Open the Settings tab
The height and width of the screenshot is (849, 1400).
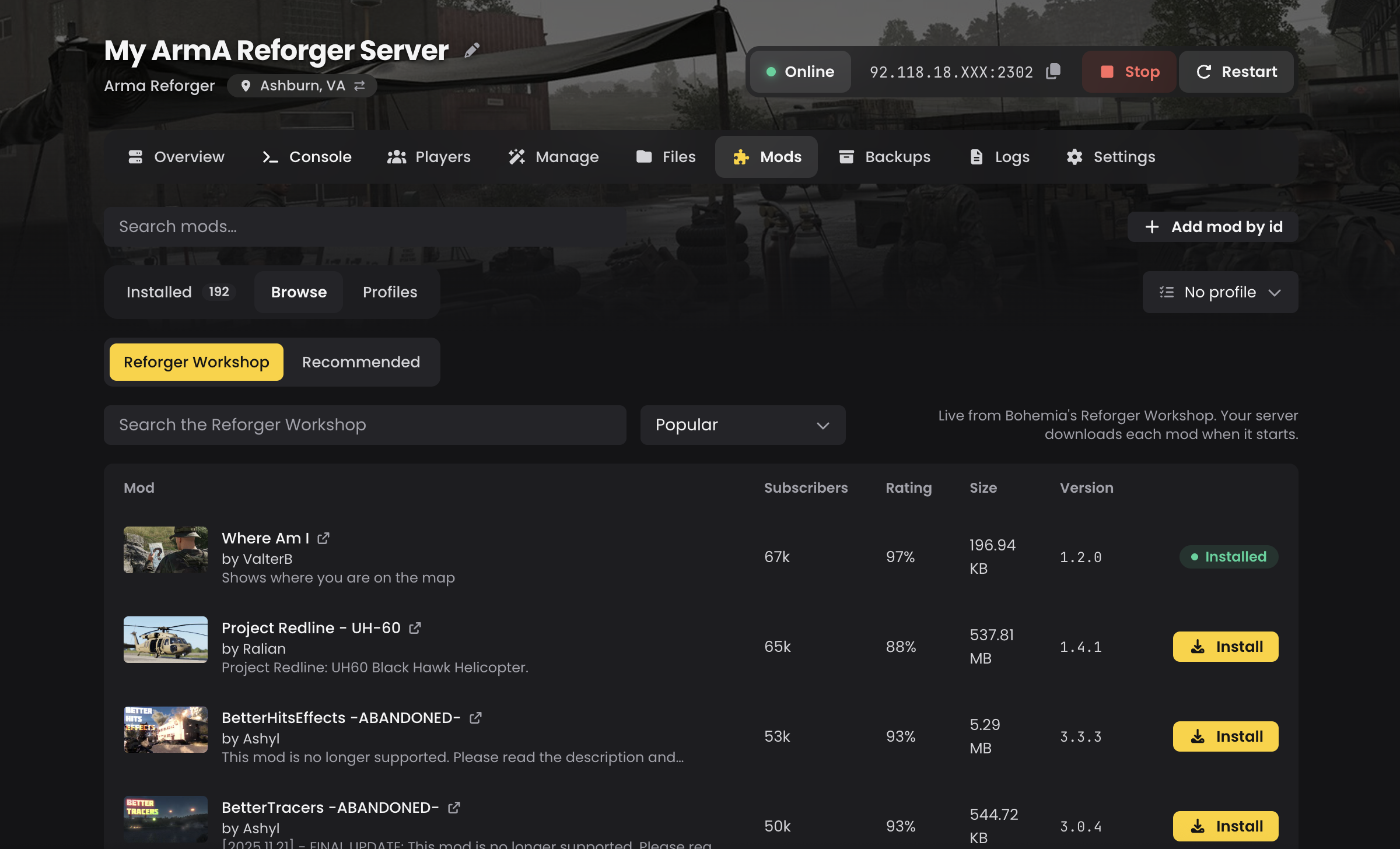(1111, 157)
